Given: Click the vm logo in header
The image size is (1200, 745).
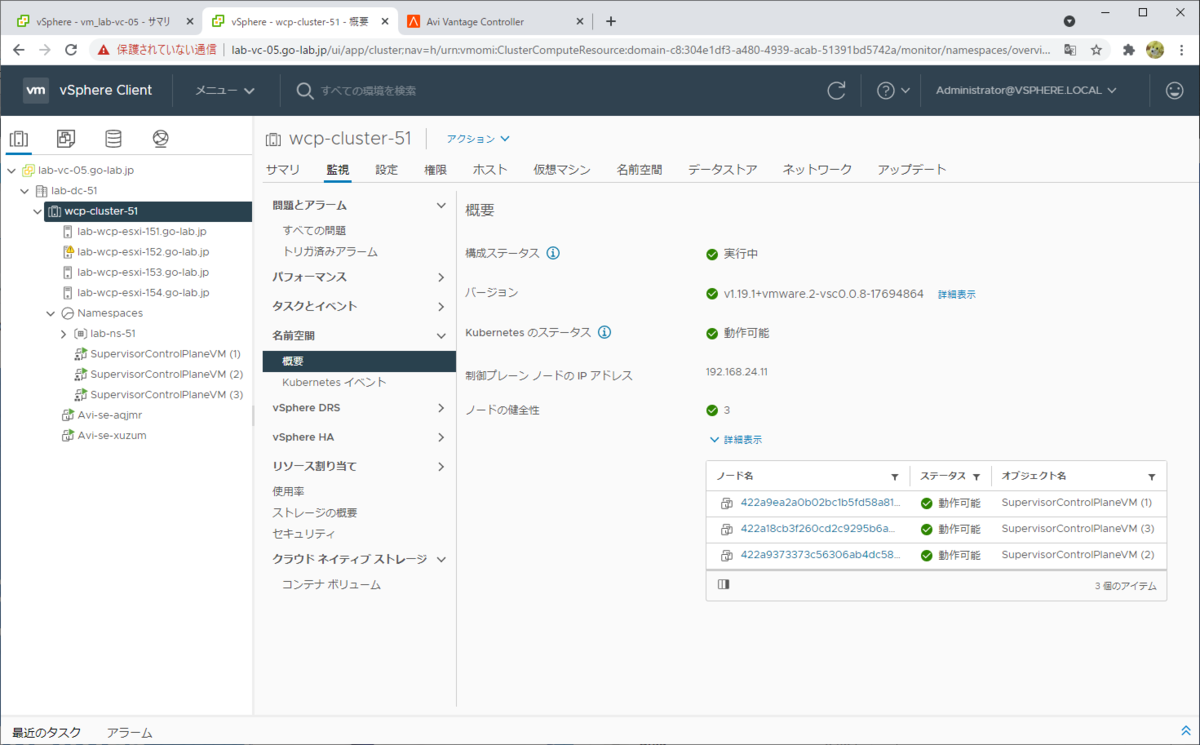Looking at the screenshot, I should click(36, 90).
